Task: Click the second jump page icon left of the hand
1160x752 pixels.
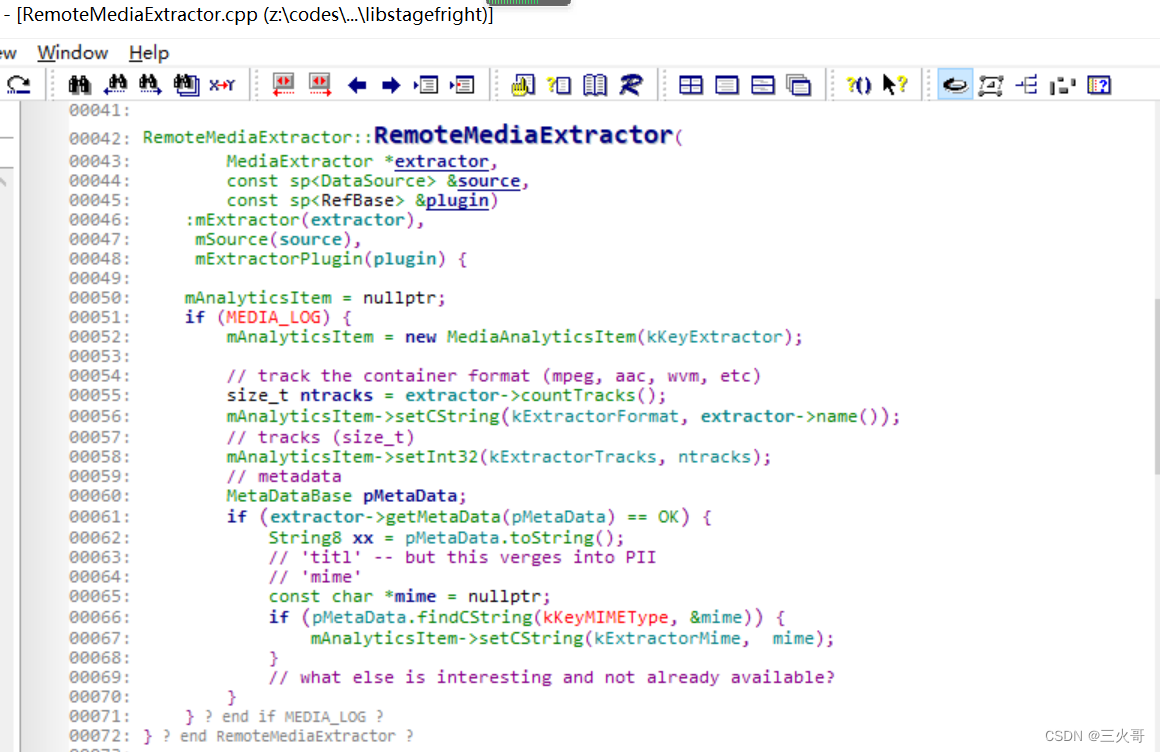Action: click(462, 85)
